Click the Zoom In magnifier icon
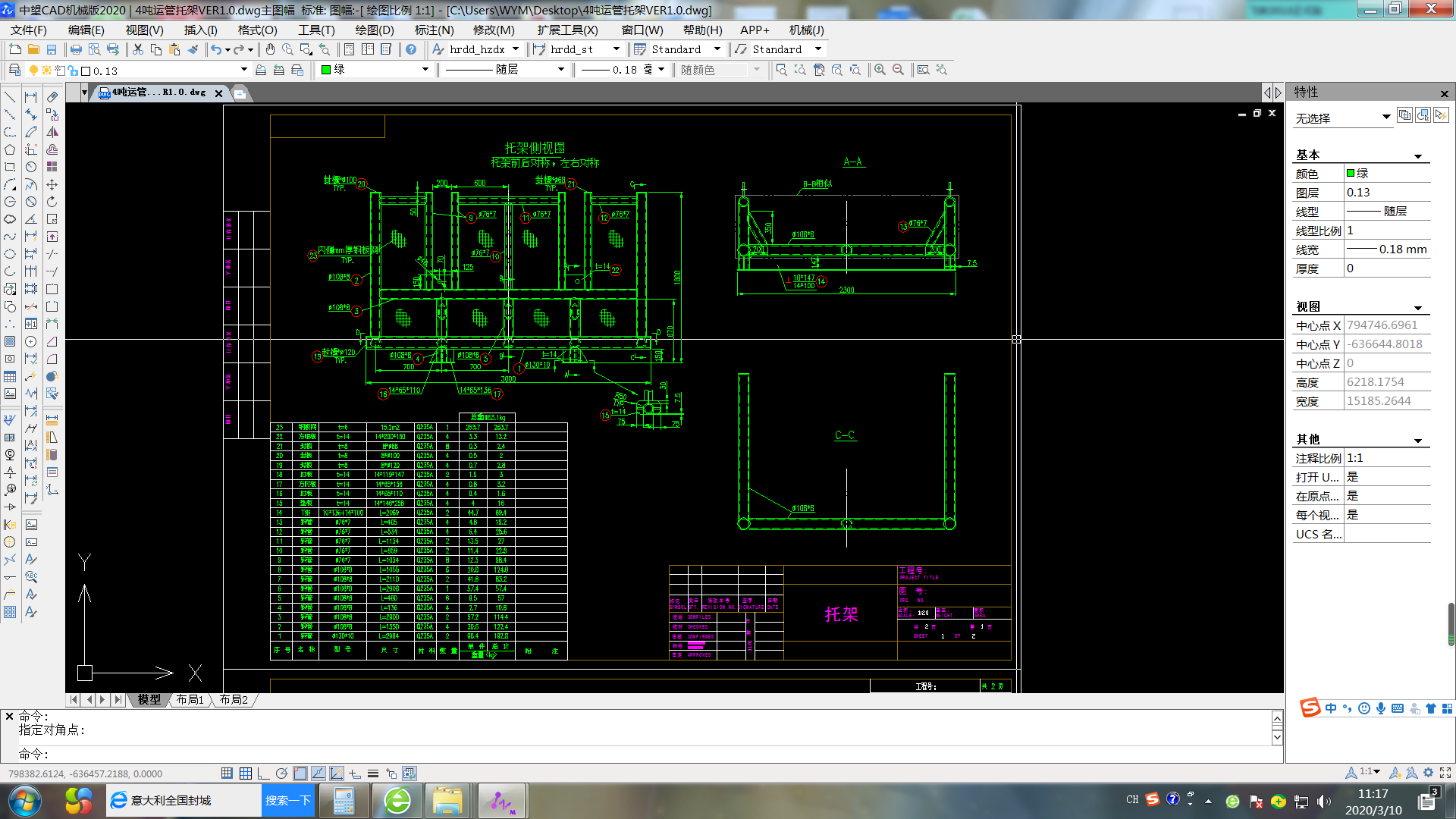This screenshot has height=819, width=1456. (880, 70)
